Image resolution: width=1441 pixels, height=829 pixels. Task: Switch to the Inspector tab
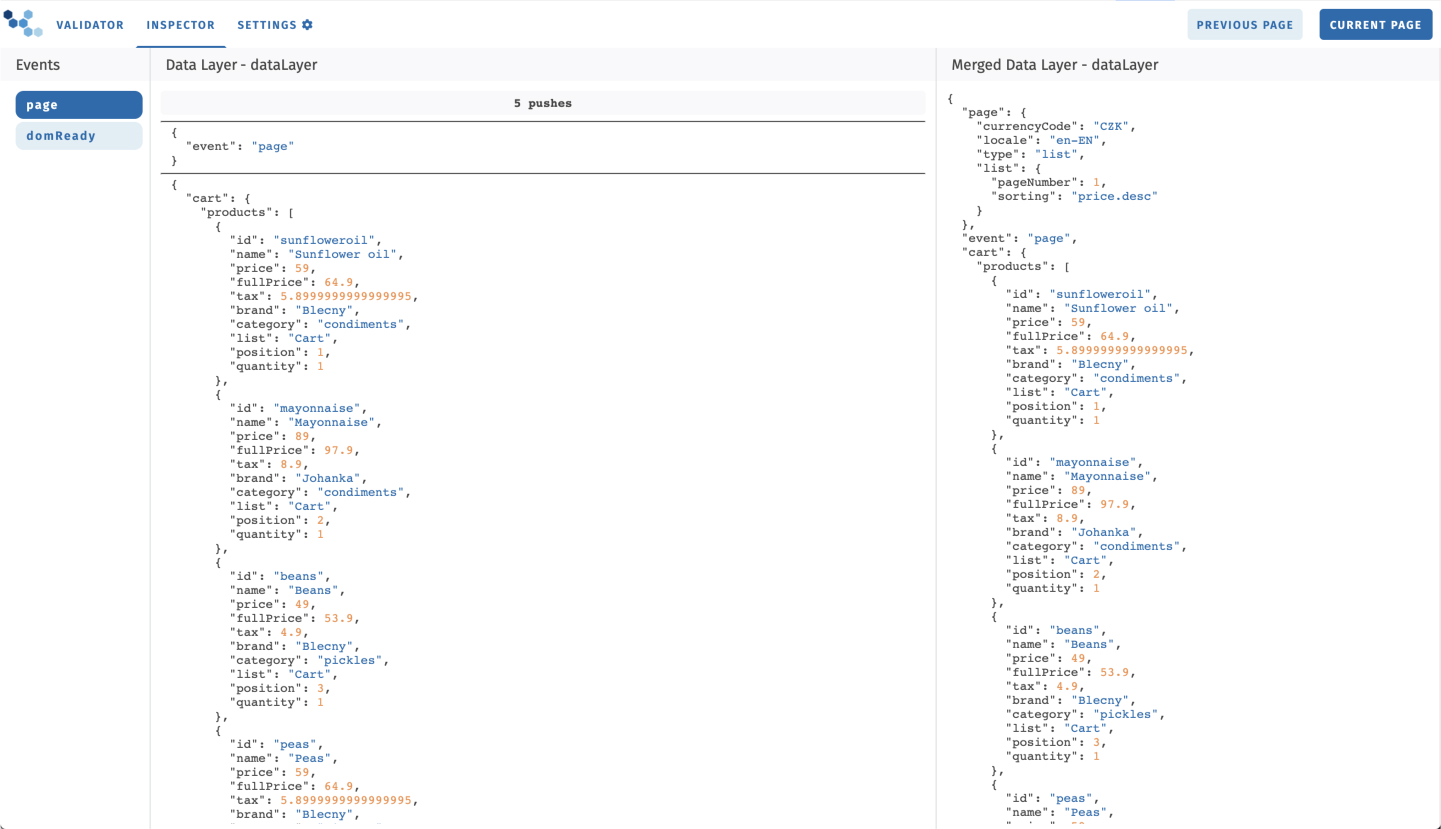tap(180, 25)
